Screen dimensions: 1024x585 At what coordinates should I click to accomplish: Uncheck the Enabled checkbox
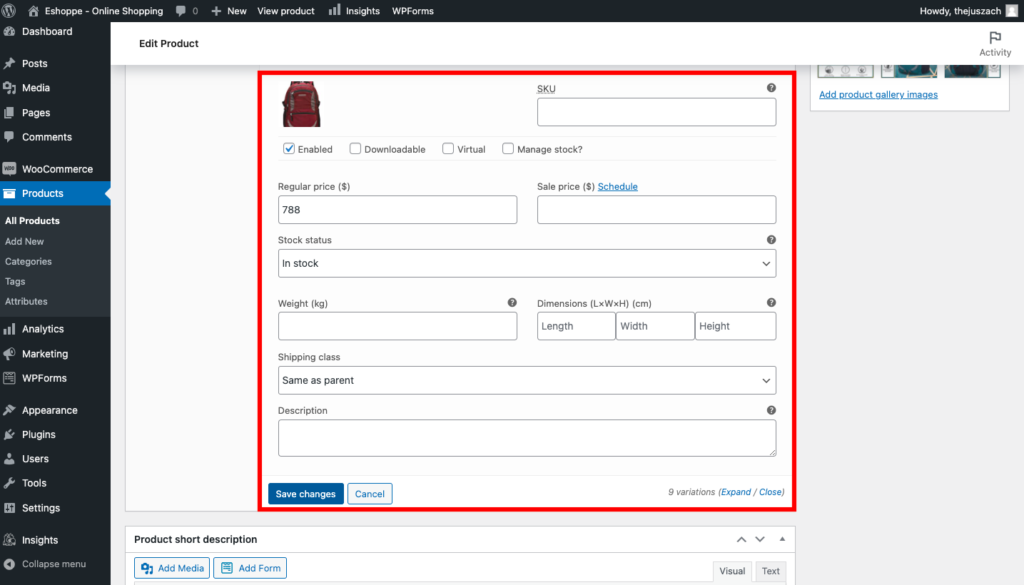click(x=289, y=149)
